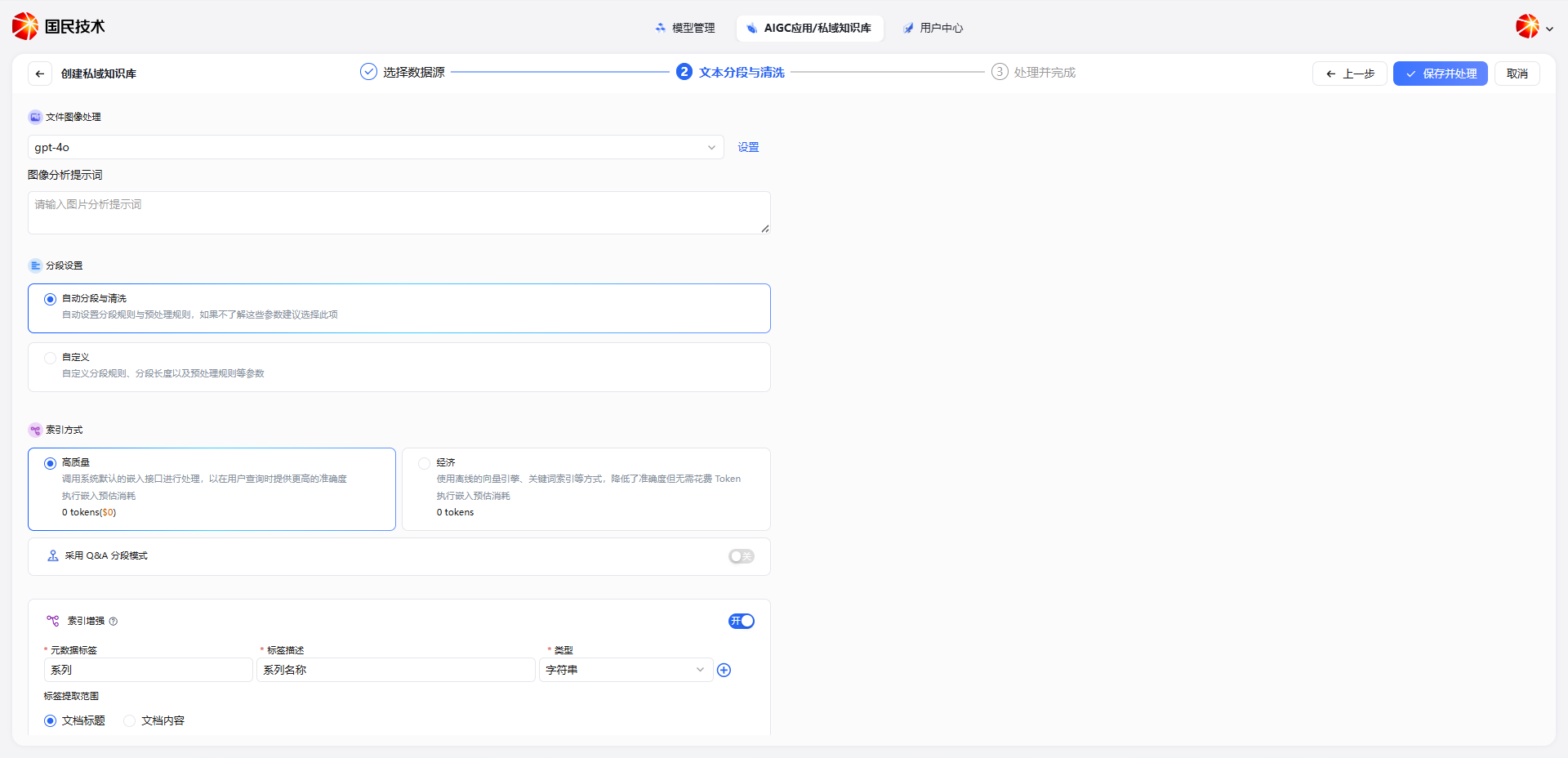Viewport: 1568px width, 758px height.
Task: Select 经济 index mode
Action: 424,463
